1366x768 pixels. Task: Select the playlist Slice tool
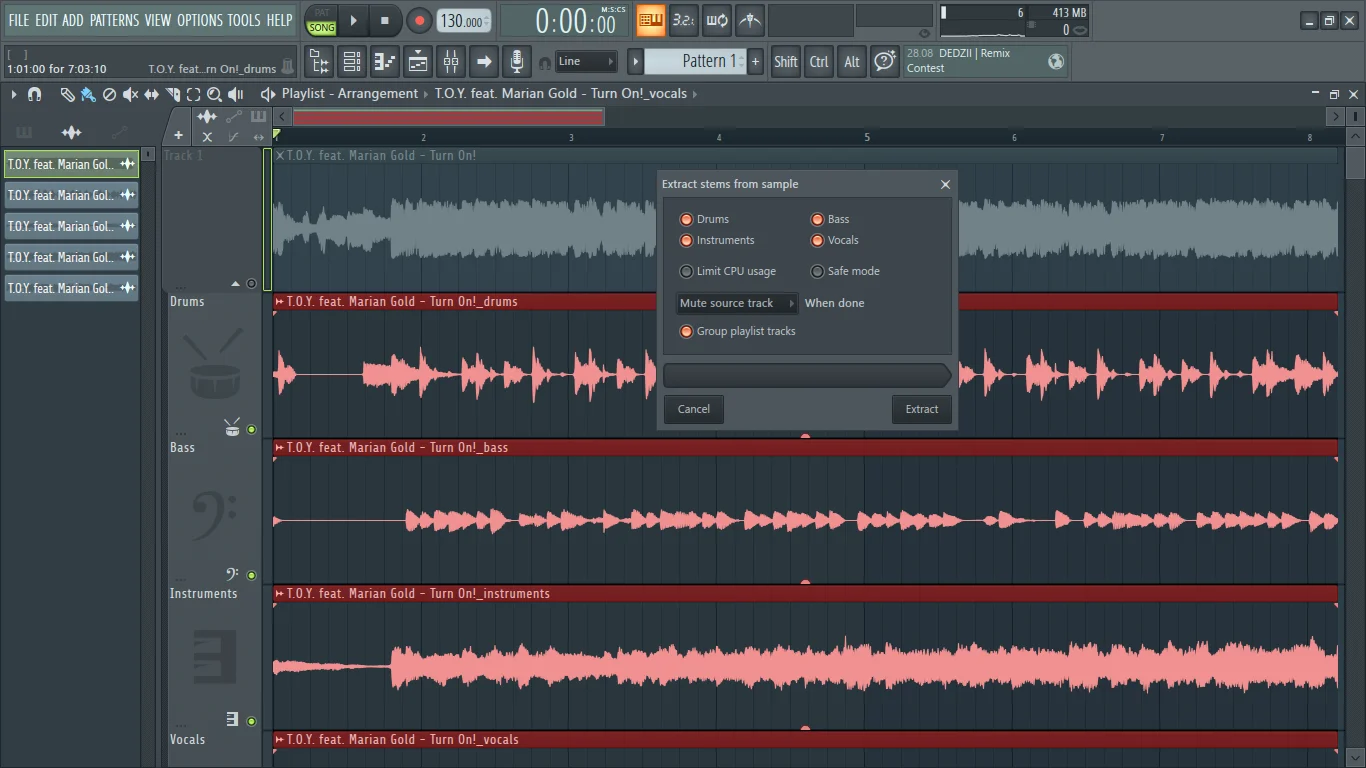coord(173,94)
